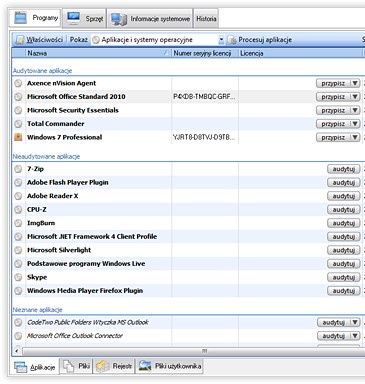Open przypisz dropdown arrow for Total Commander

[355, 124]
